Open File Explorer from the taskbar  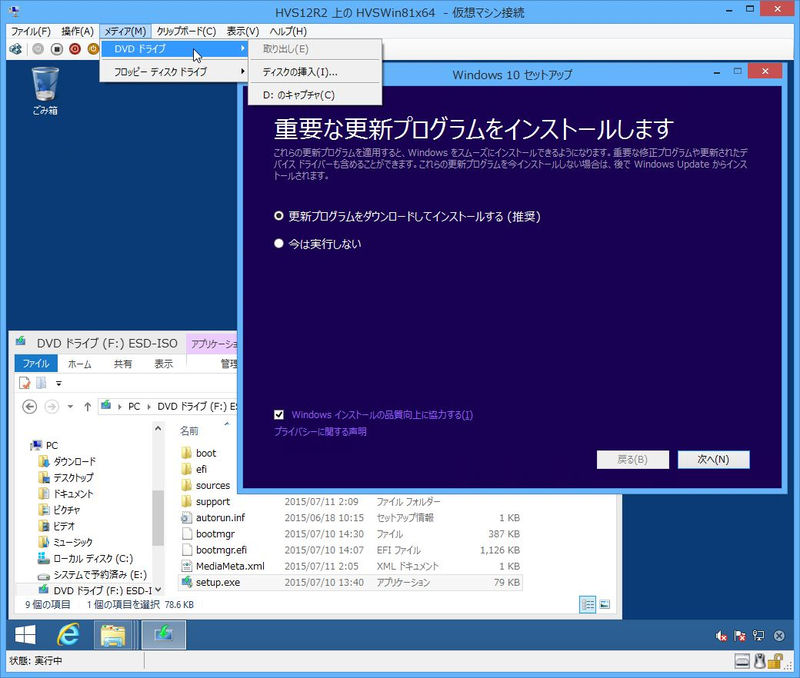113,635
